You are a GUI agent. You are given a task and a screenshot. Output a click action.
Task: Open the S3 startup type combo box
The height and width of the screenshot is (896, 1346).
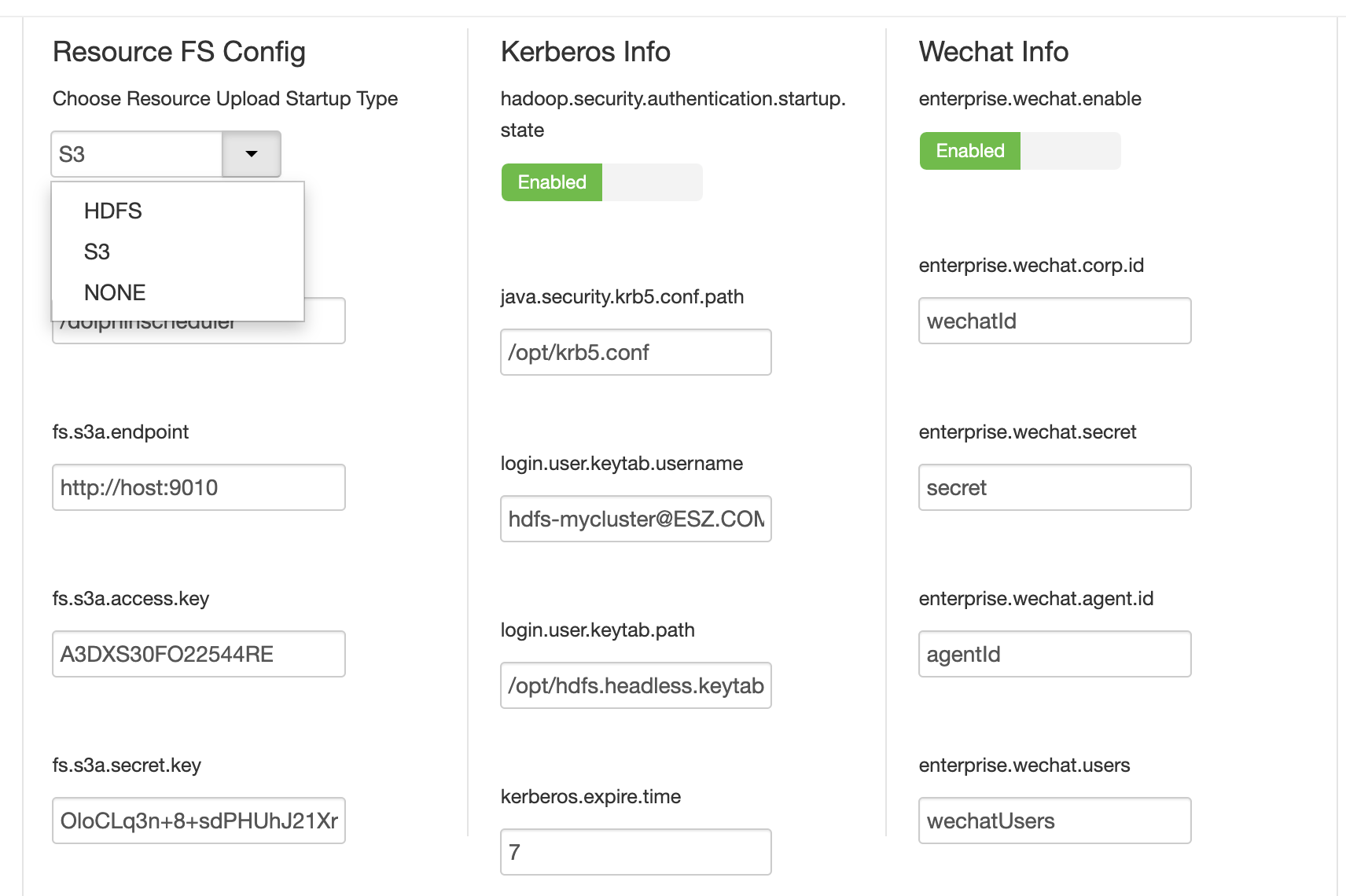(138, 154)
